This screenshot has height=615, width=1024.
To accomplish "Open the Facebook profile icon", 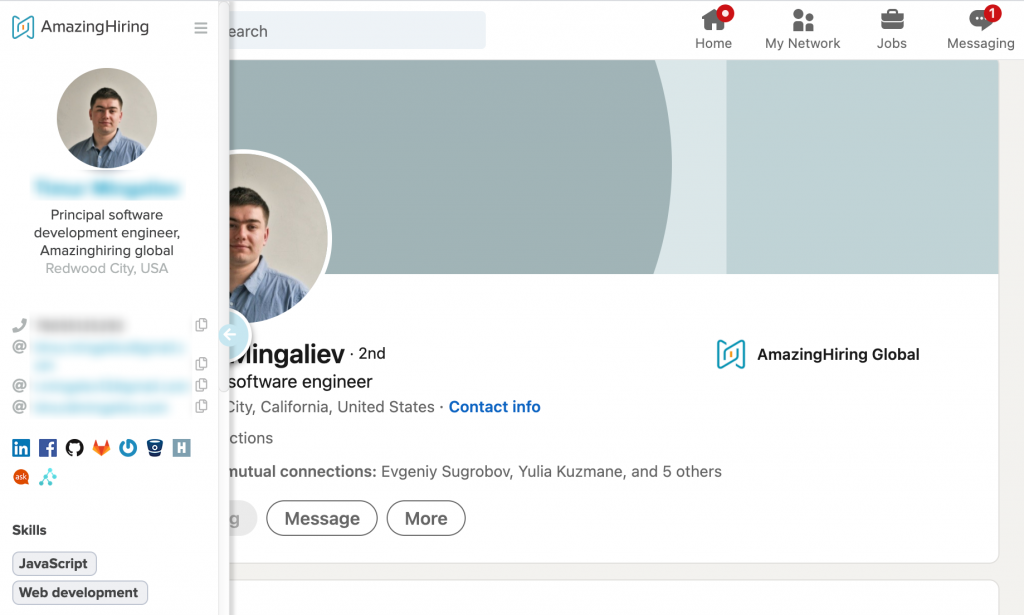I will (48, 448).
